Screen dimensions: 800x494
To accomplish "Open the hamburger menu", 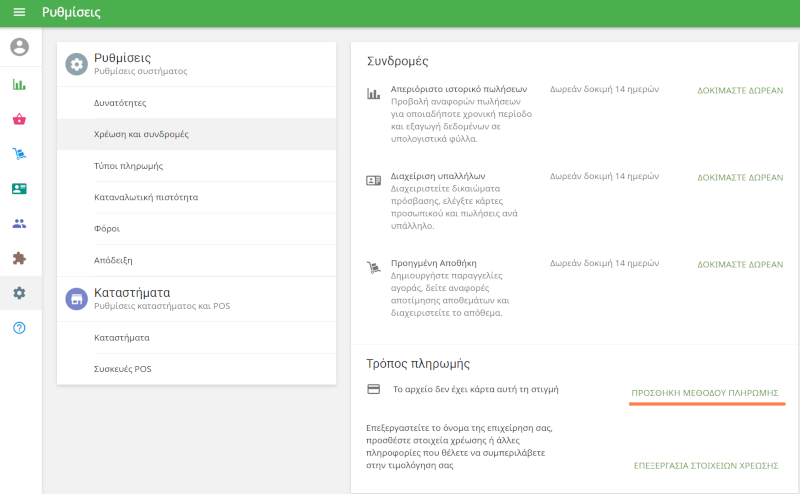I will (19, 13).
